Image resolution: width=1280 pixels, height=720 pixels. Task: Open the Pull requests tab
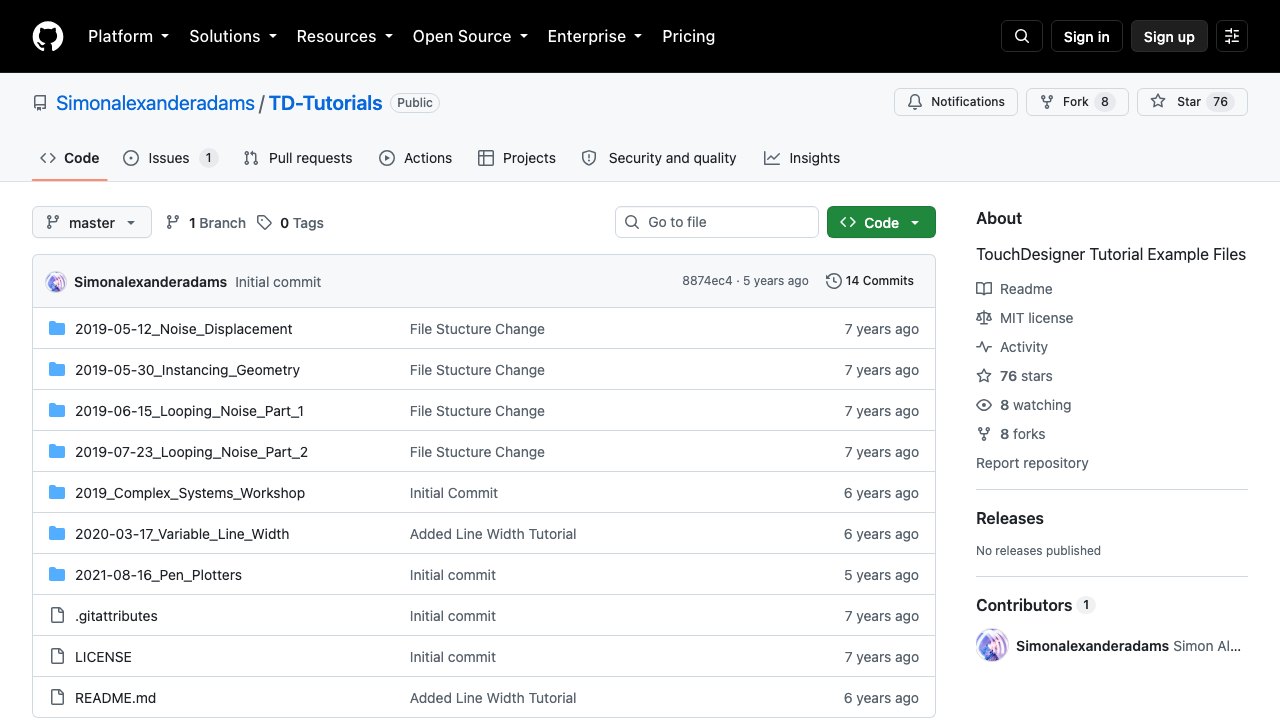tap(298, 158)
